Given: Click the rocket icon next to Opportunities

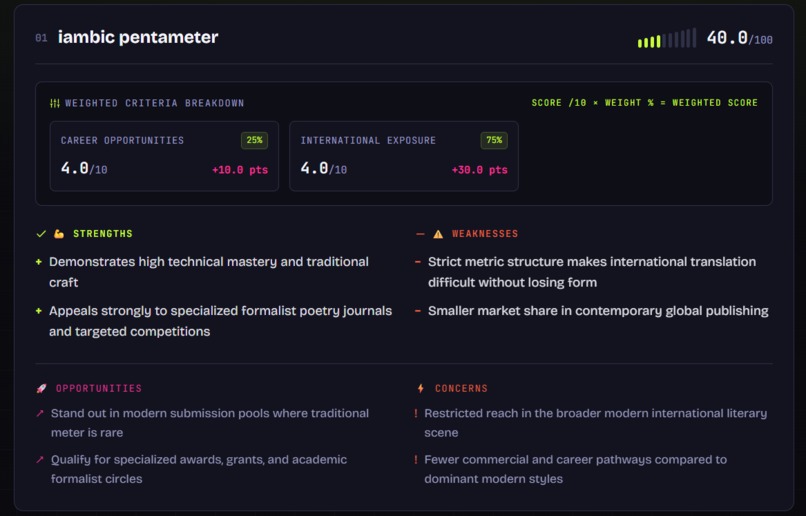Looking at the screenshot, I should coord(41,389).
